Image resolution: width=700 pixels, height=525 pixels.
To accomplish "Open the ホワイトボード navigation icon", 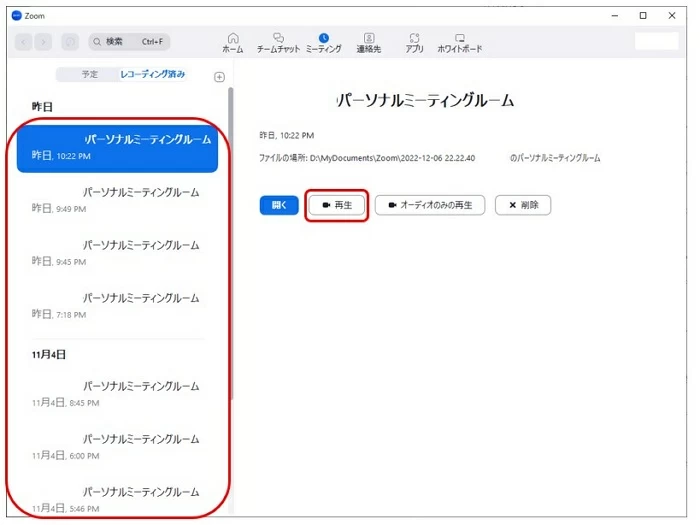I will click(x=459, y=43).
